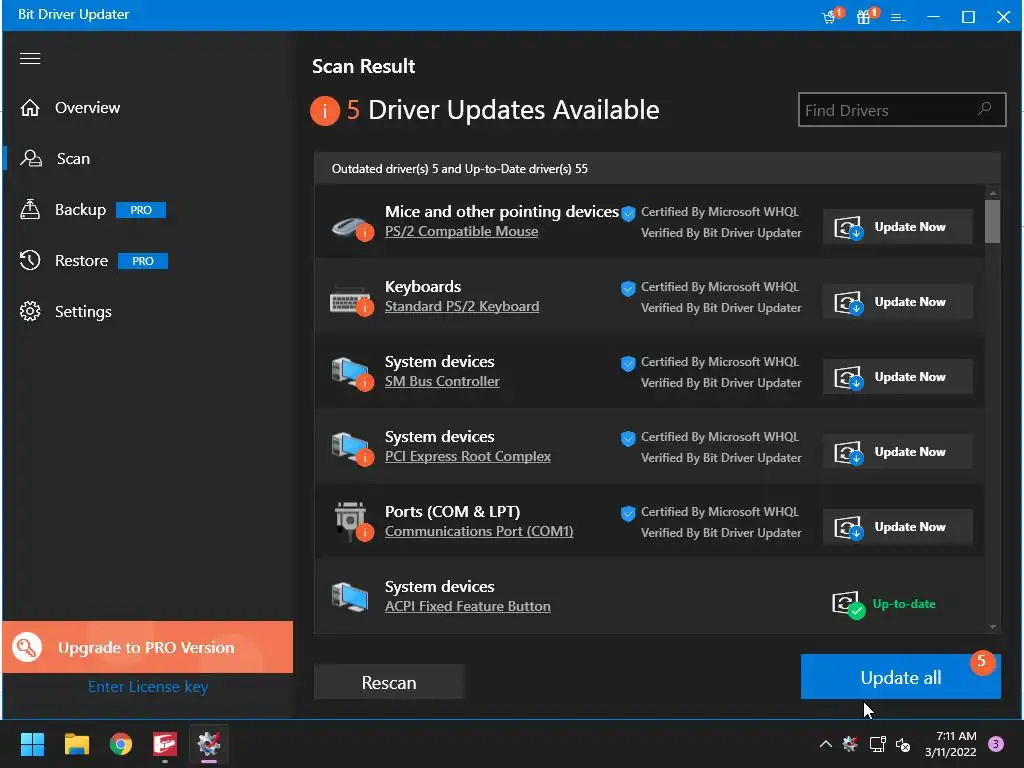Click the SM Bus Controller computer icon
The width and height of the screenshot is (1024, 768).
[x=351, y=374]
